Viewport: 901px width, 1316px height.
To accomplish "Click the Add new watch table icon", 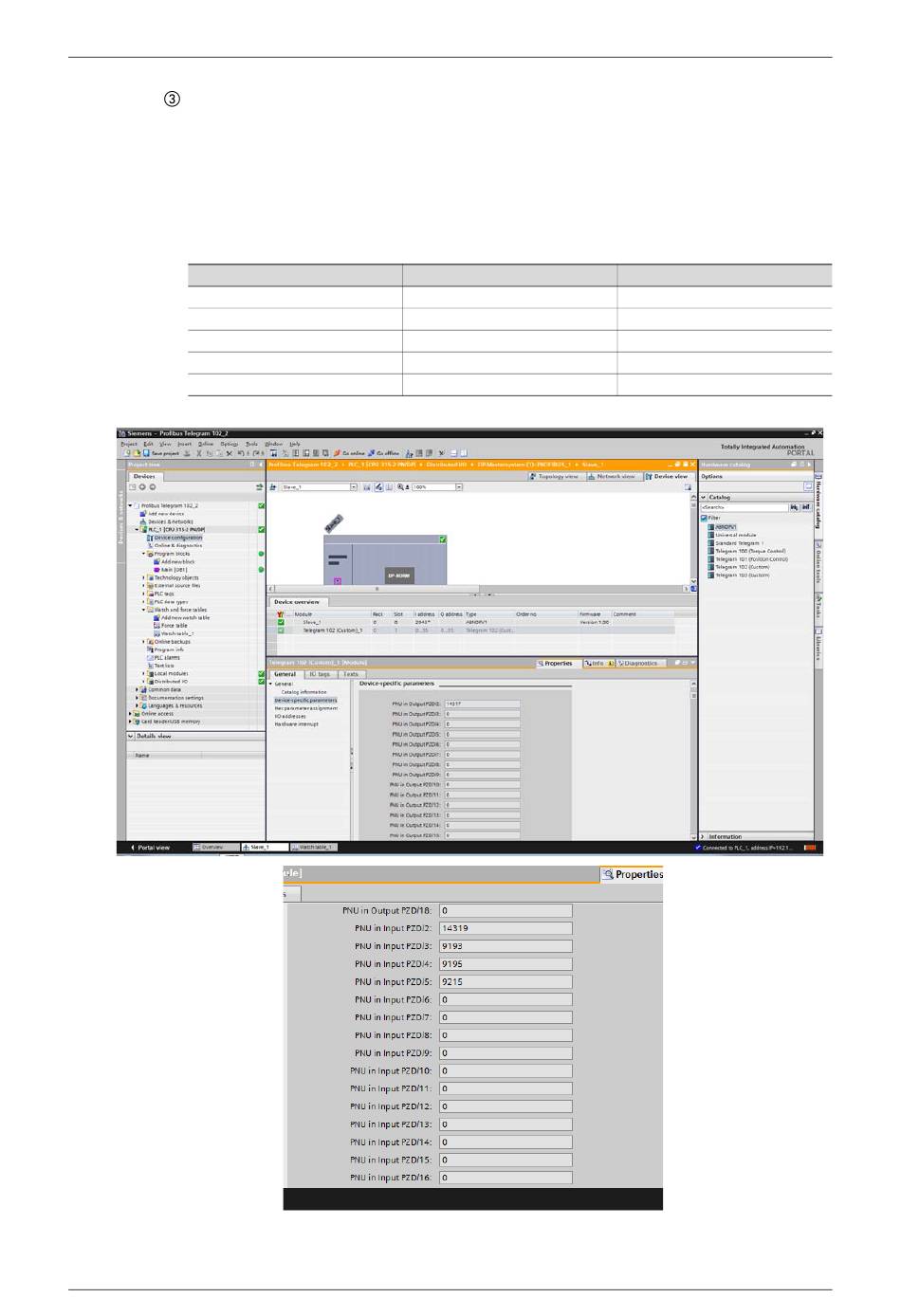I will pos(156,618).
